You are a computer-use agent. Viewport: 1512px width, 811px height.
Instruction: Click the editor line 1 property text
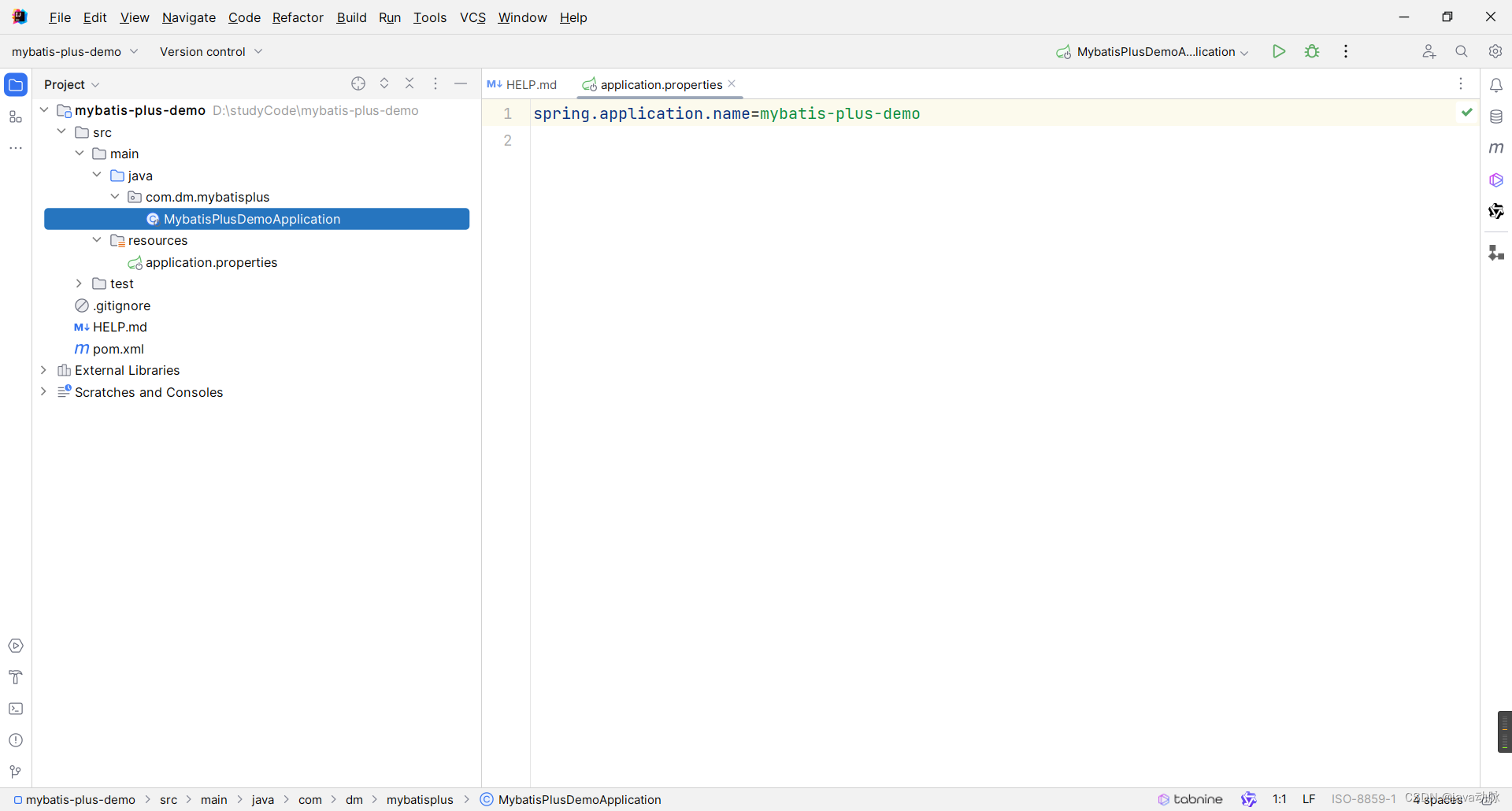click(x=727, y=113)
